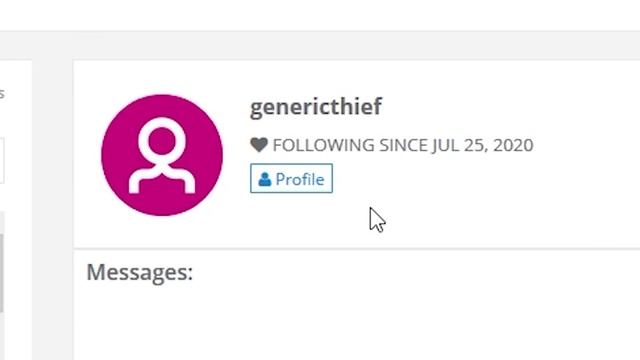
Task: Open genericthief's Profile button
Action: (291, 178)
